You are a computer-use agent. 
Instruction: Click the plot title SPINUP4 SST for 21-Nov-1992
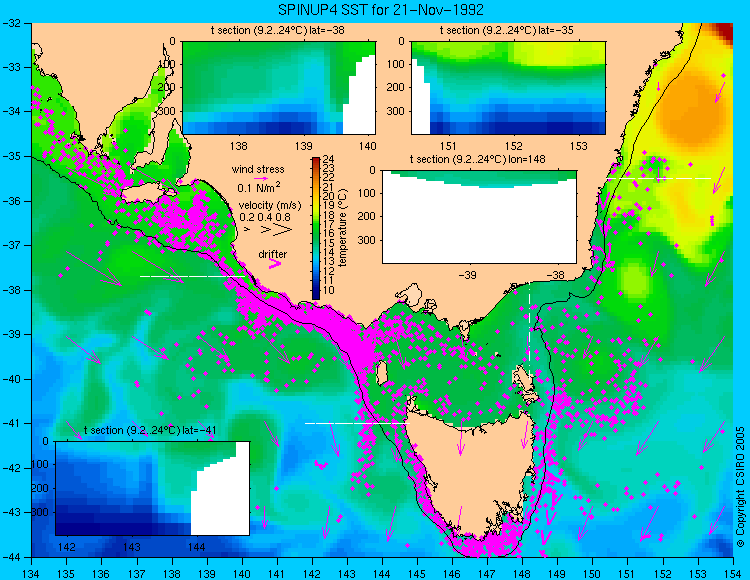pos(381,9)
